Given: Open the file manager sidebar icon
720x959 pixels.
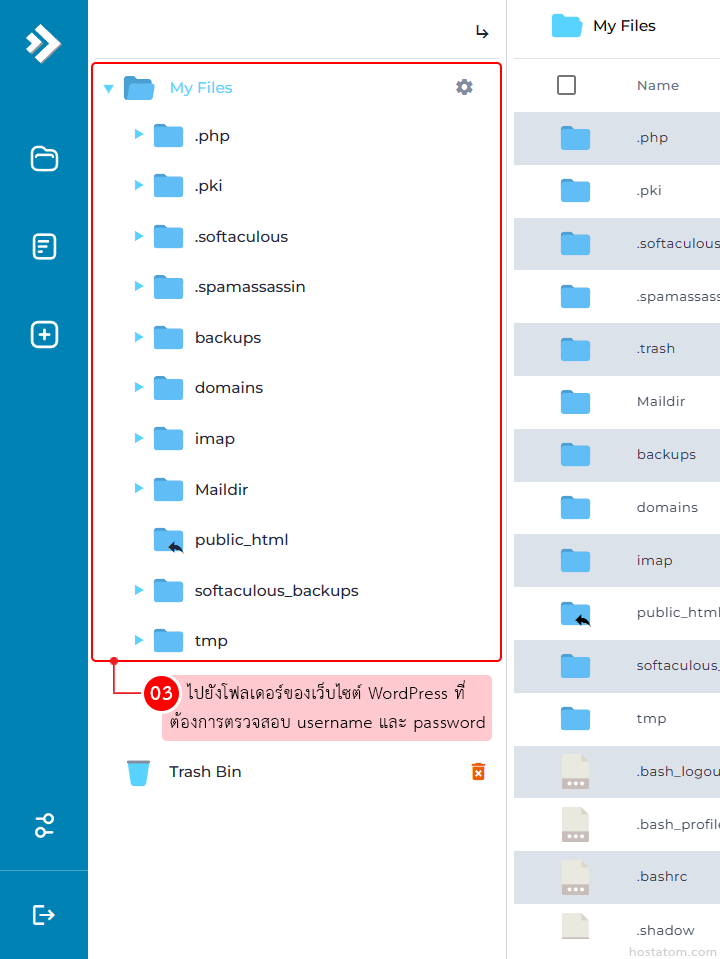Looking at the screenshot, I should point(44,159).
